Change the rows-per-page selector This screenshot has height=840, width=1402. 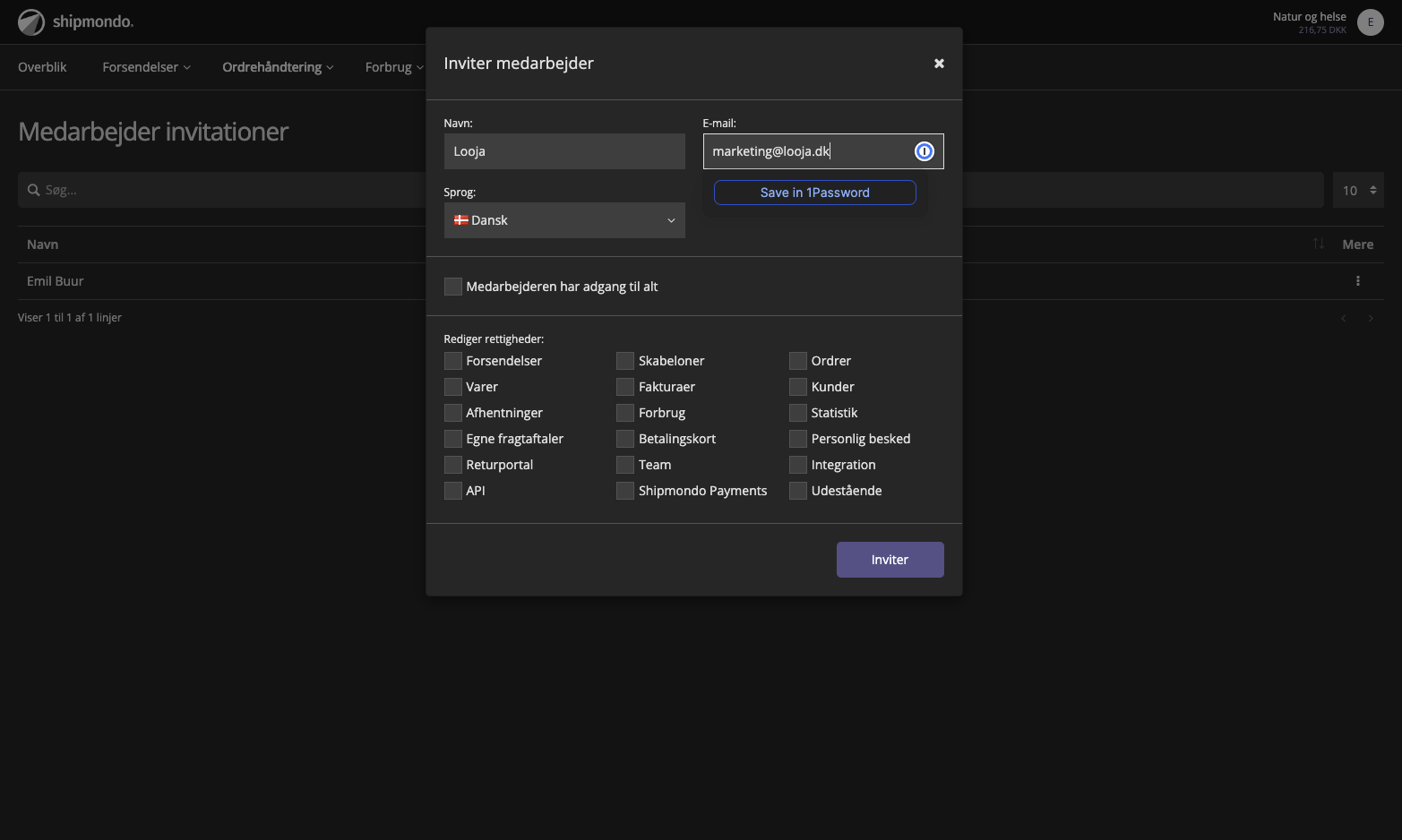coord(1358,190)
